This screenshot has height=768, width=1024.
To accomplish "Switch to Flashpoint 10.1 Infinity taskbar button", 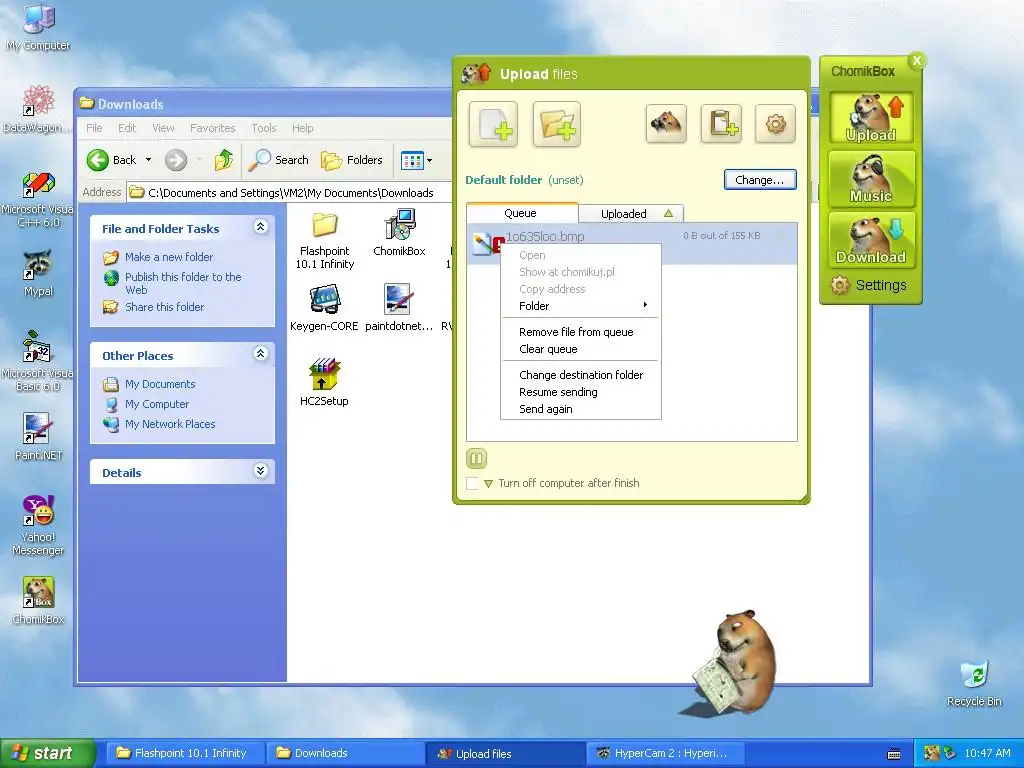I will point(184,753).
